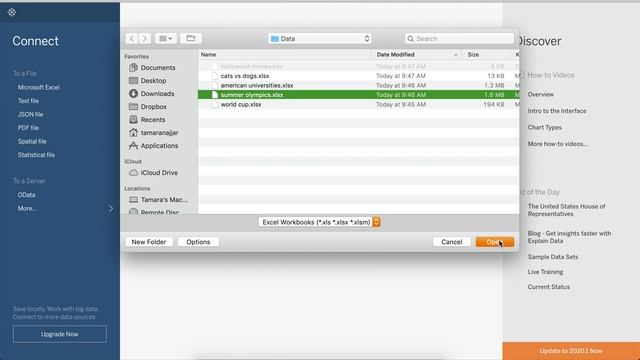Screen dimensions: 640x360
Task: Connect to a JSON file
Action: 30,114
